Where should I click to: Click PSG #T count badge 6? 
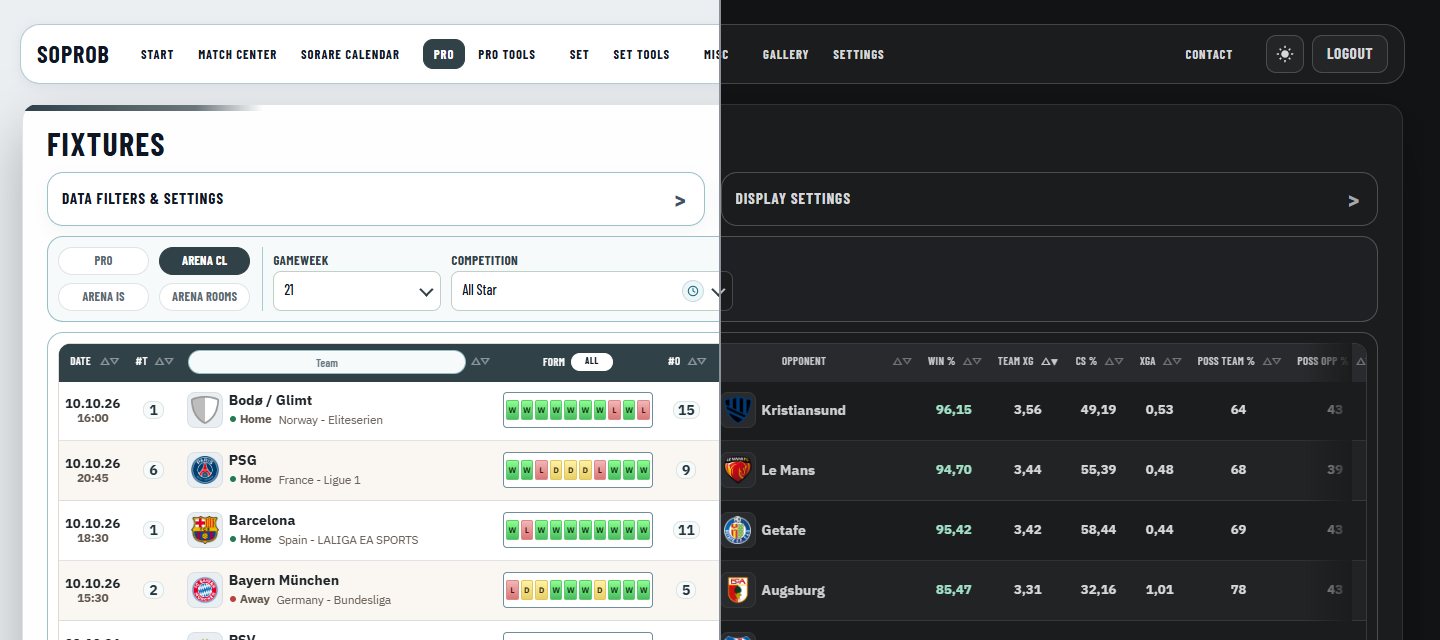[153, 470]
